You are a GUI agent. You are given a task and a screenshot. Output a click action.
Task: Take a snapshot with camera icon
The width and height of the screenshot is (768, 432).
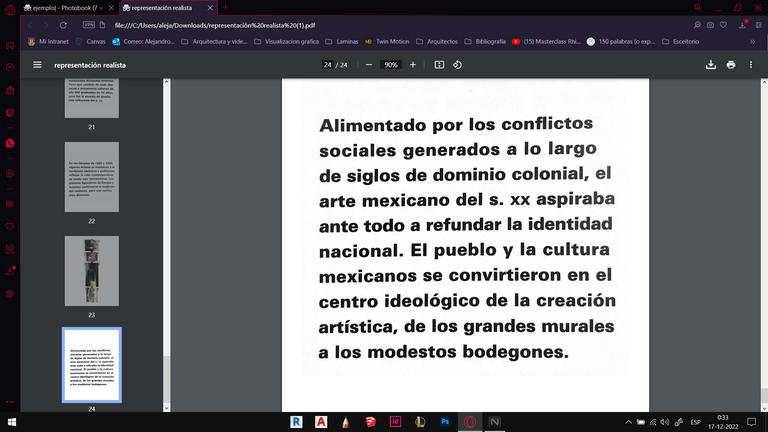pyautogui.click(x=710, y=25)
